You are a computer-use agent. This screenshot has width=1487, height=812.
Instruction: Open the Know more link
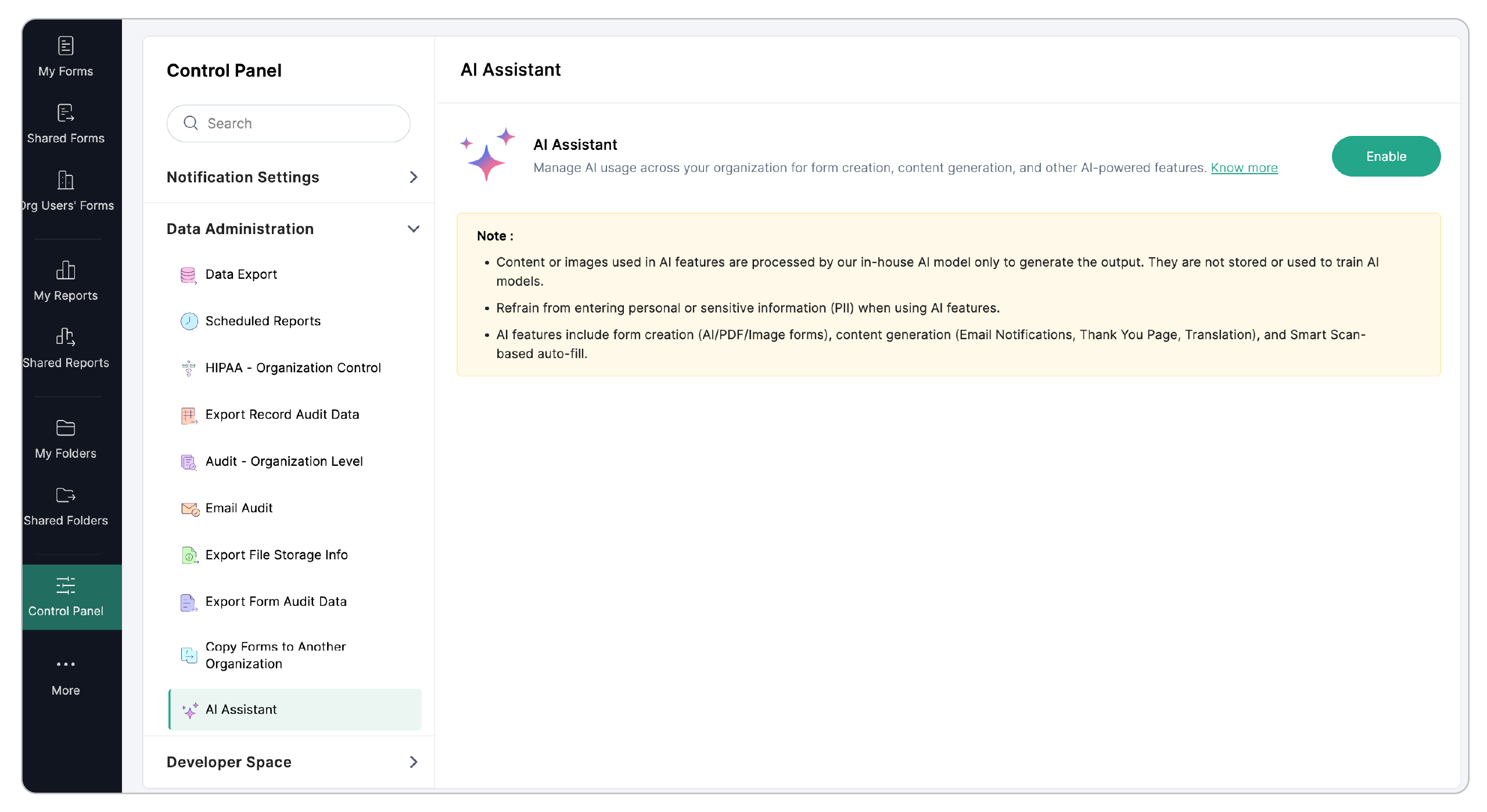pos(1244,168)
